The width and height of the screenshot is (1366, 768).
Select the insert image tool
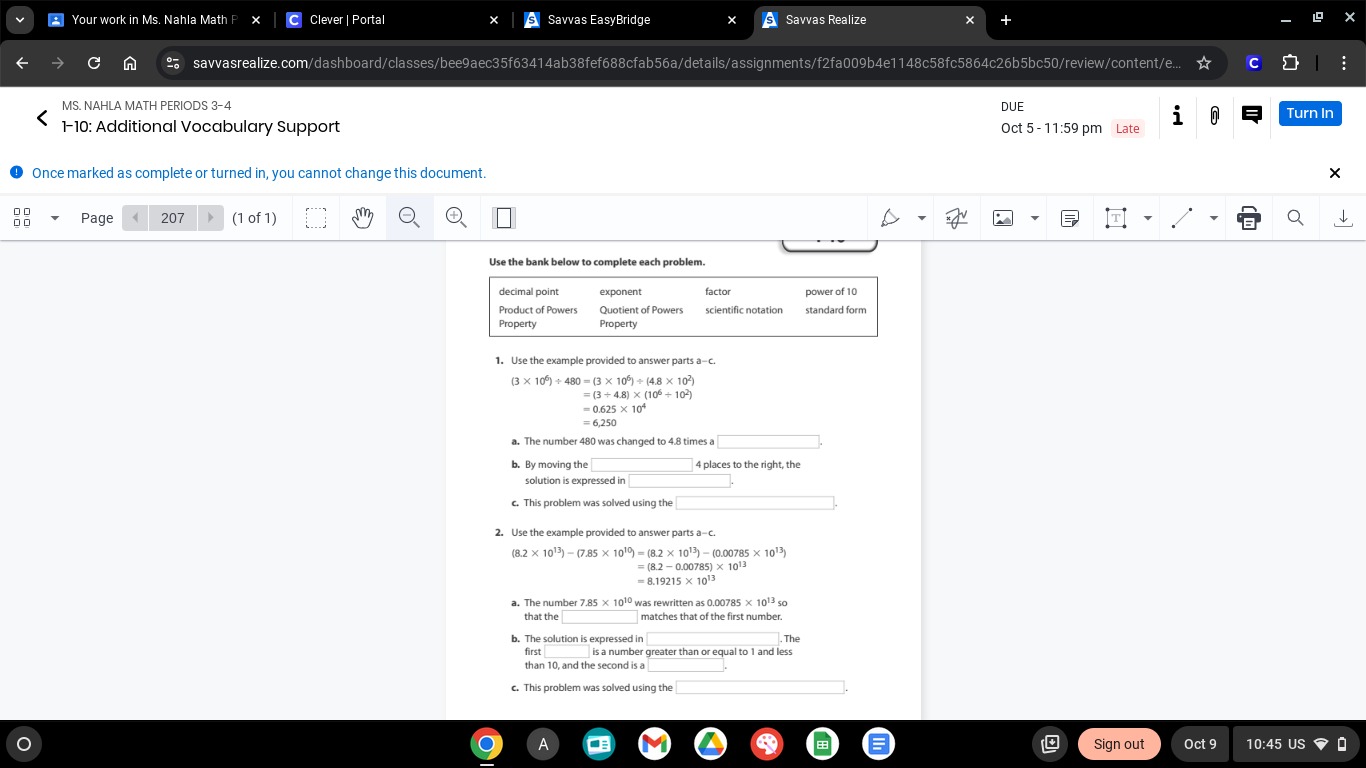pos(1003,217)
